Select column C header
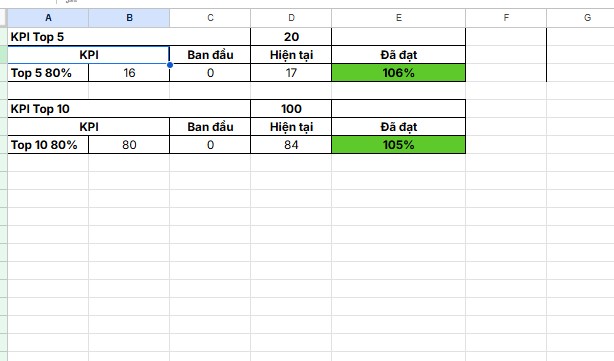This screenshot has width=614, height=361. [x=210, y=18]
